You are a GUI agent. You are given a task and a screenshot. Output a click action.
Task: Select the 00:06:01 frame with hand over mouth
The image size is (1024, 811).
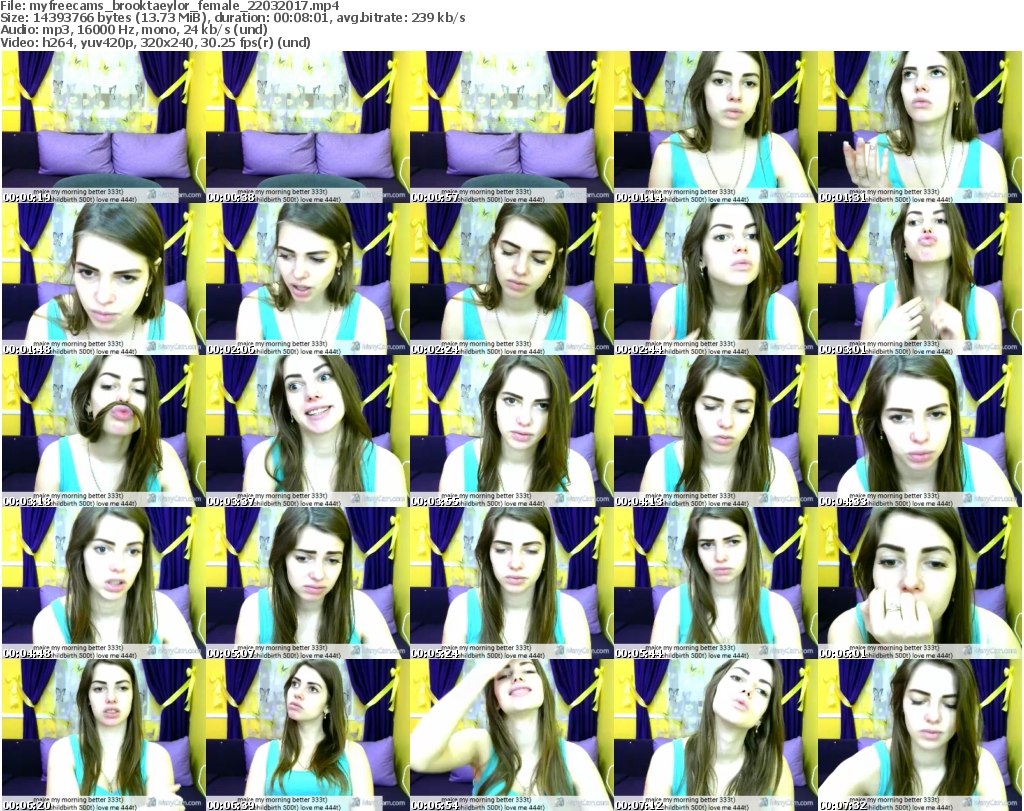(919, 583)
